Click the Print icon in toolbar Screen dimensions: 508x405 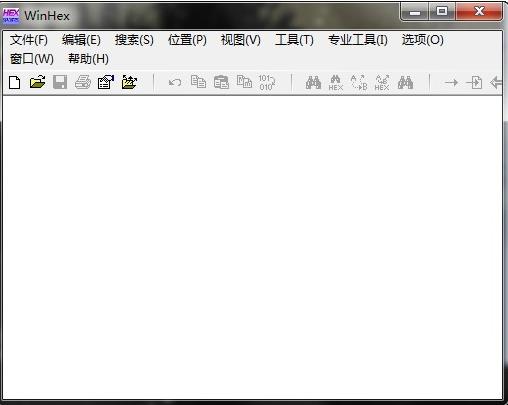83,82
